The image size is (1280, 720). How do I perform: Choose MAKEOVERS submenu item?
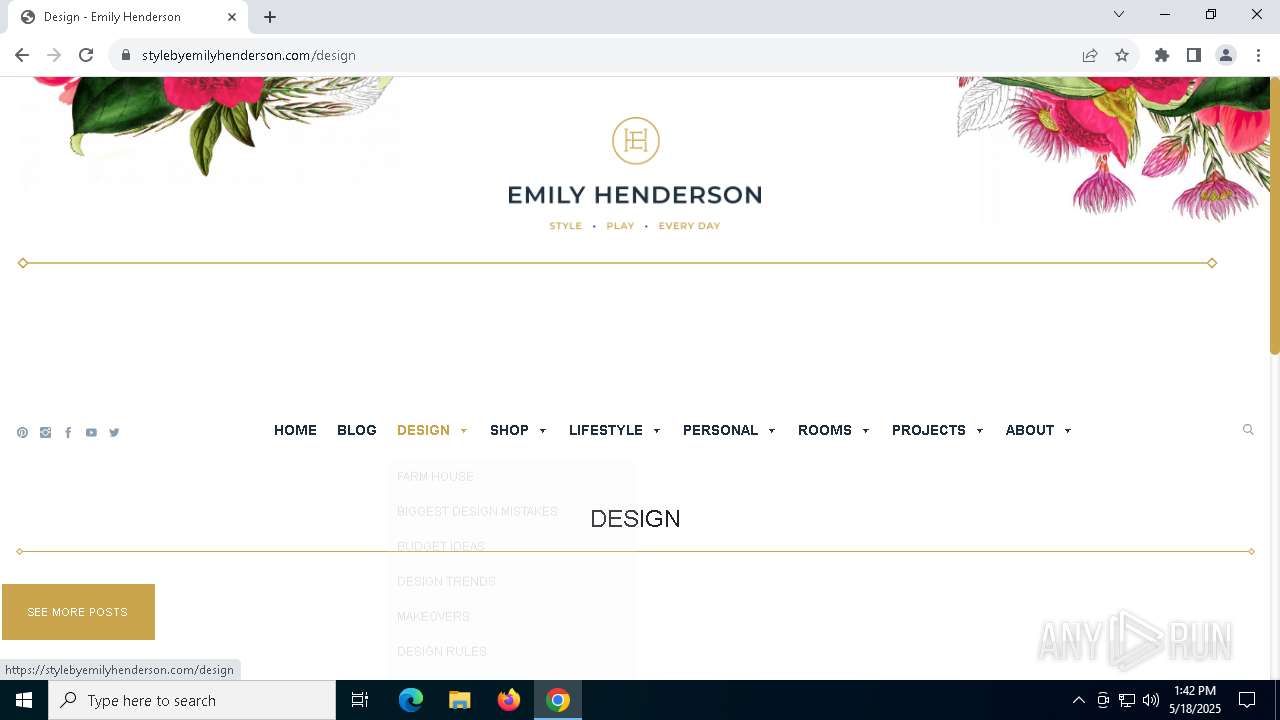click(x=433, y=617)
